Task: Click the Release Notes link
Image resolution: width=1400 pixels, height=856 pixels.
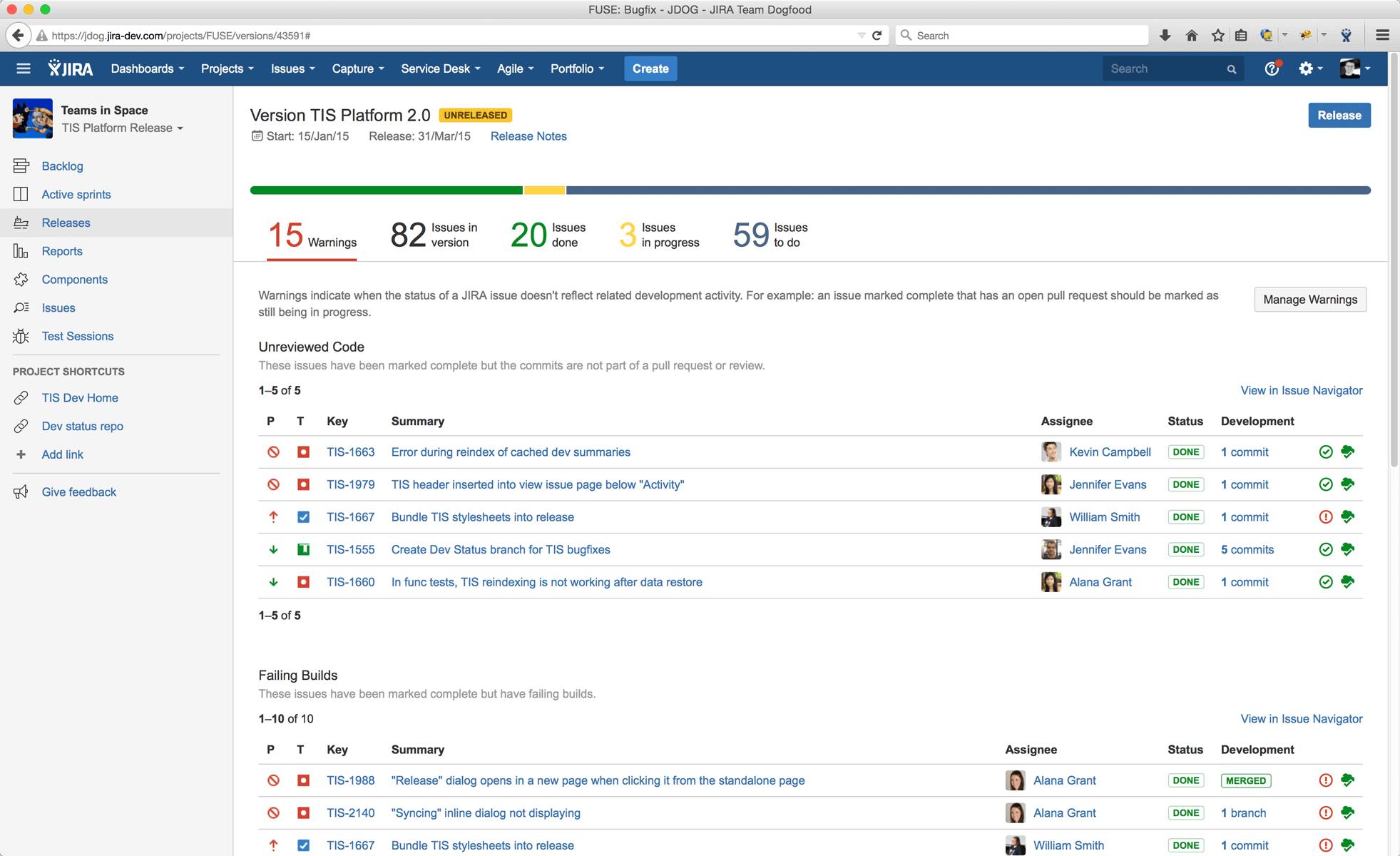Action: tap(528, 136)
